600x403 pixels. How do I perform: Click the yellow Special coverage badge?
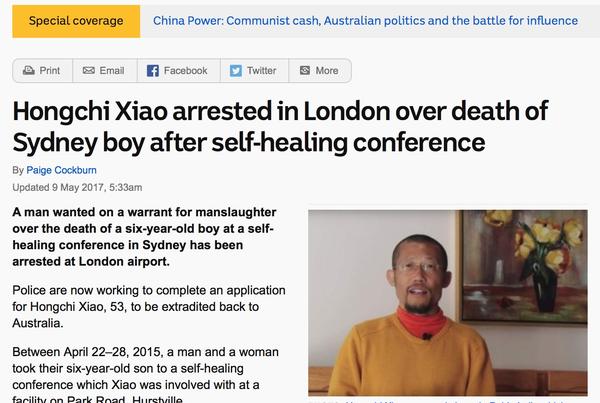coord(76,21)
